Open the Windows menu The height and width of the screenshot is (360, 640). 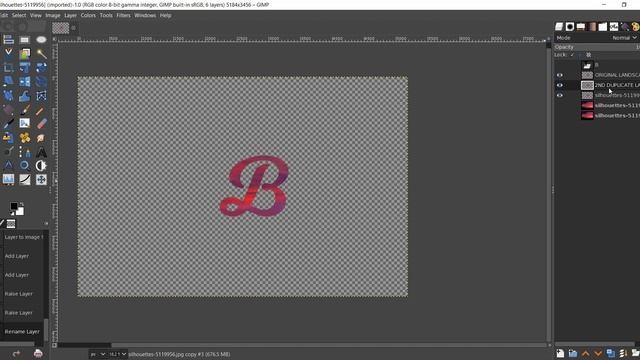(x=145, y=16)
